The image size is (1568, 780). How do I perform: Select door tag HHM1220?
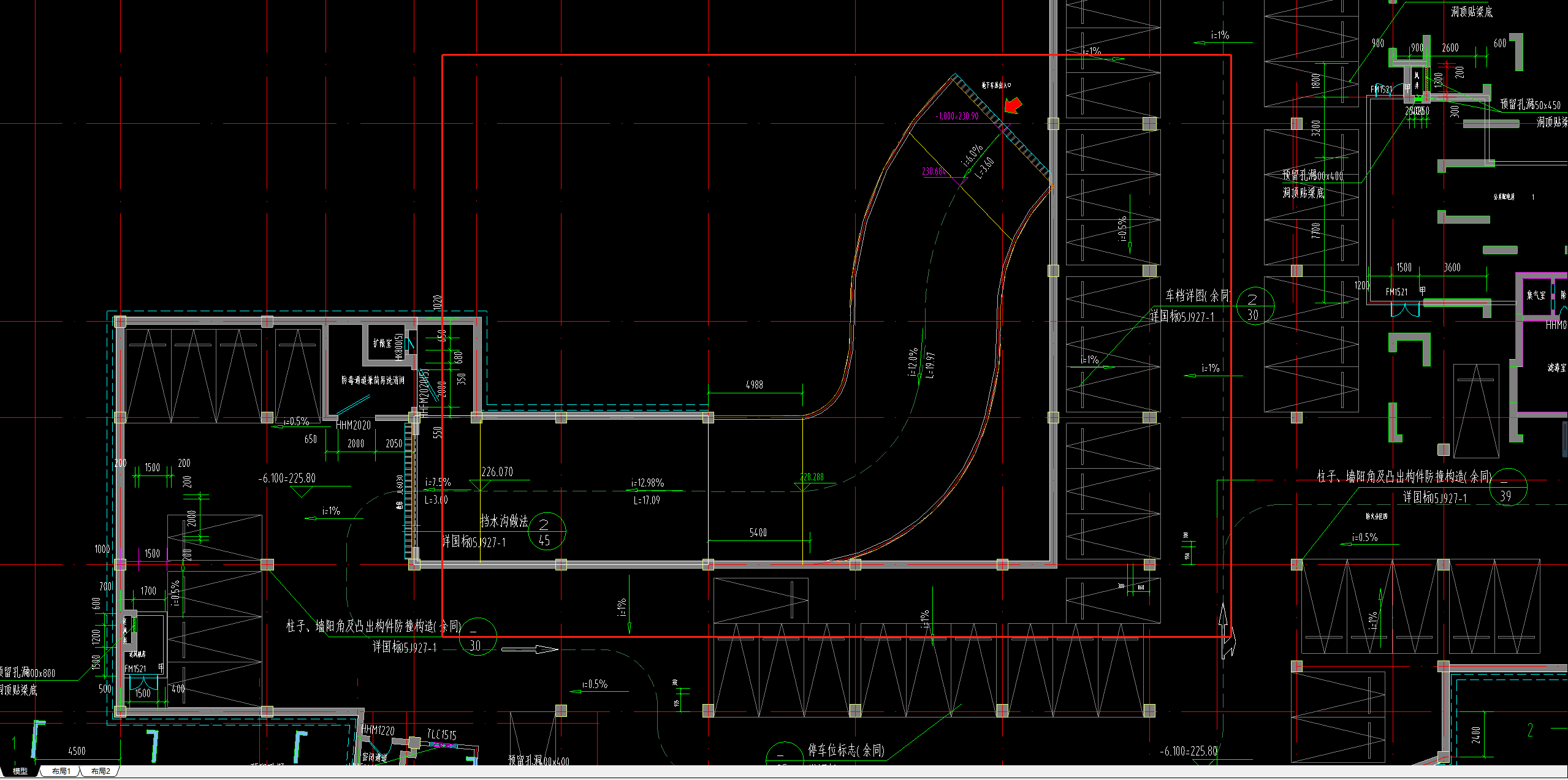(378, 730)
